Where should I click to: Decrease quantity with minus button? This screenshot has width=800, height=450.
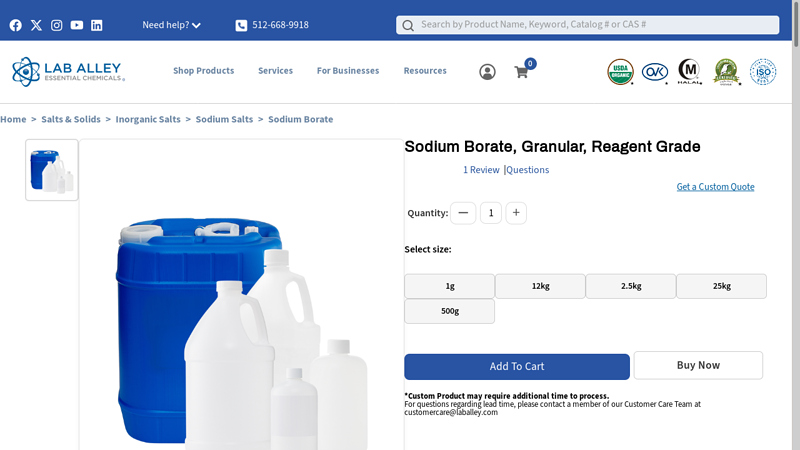(463, 213)
